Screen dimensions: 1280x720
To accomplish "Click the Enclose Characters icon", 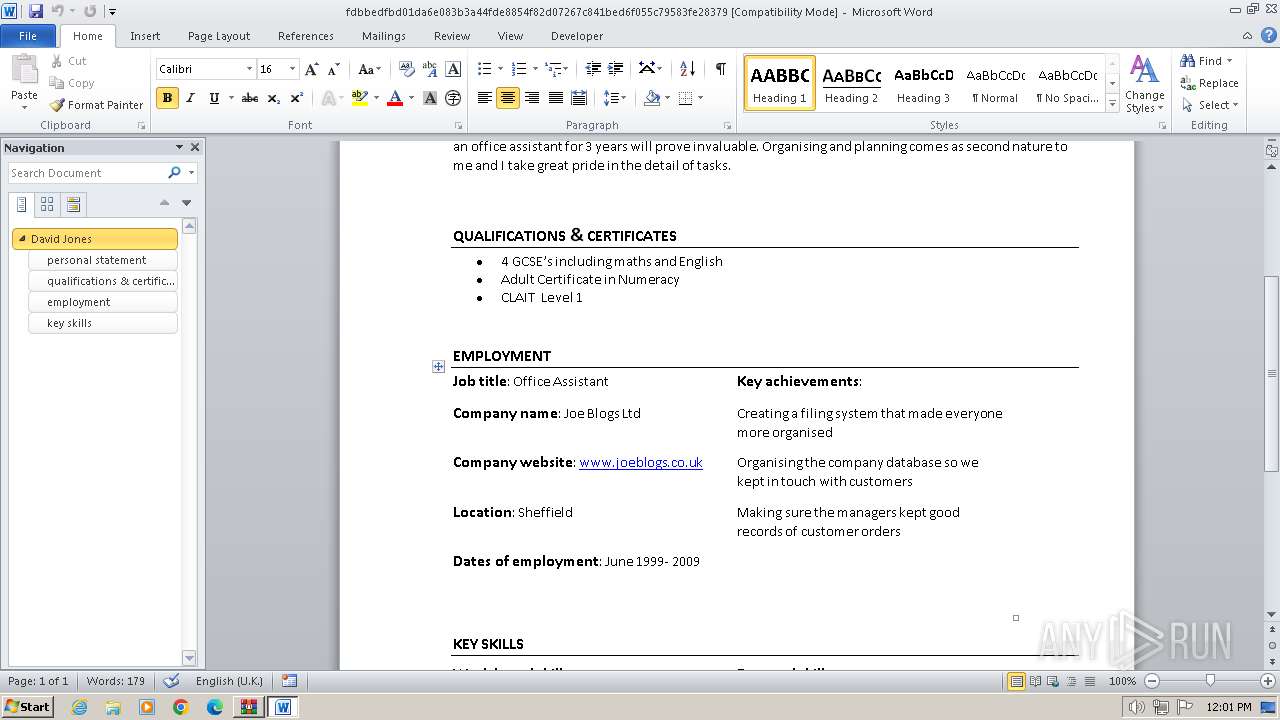I will pyautogui.click(x=453, y=98).
